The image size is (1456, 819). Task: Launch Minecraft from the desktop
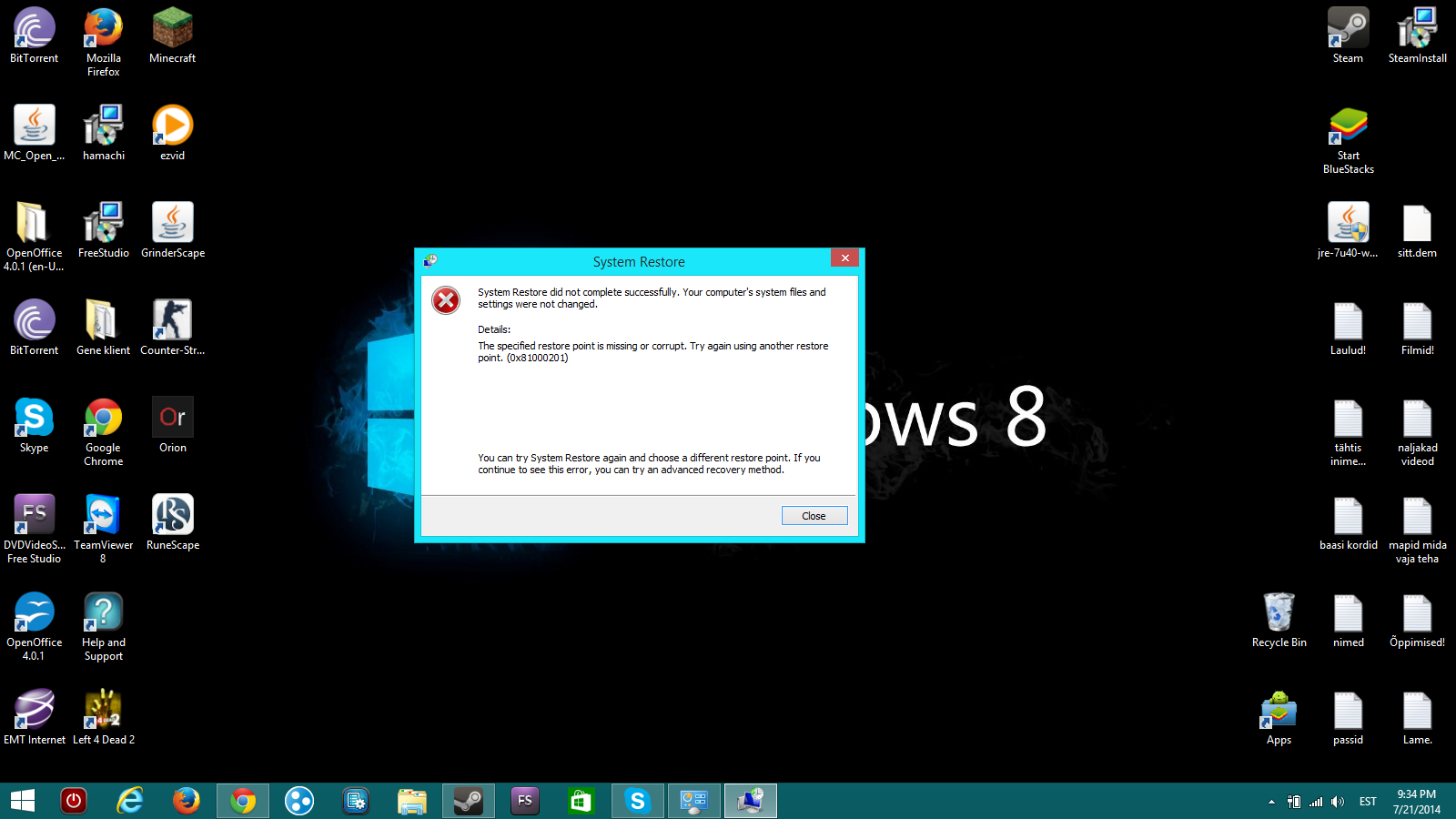(x=172, y=35)
